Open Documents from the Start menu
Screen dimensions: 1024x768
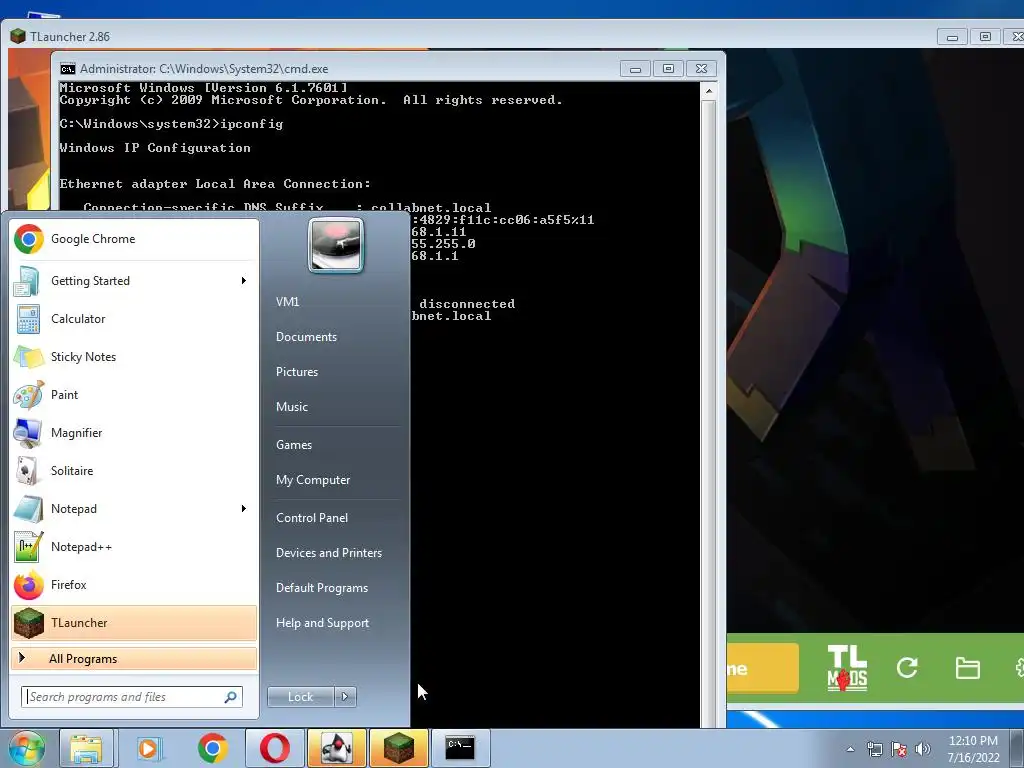point(306,337)
